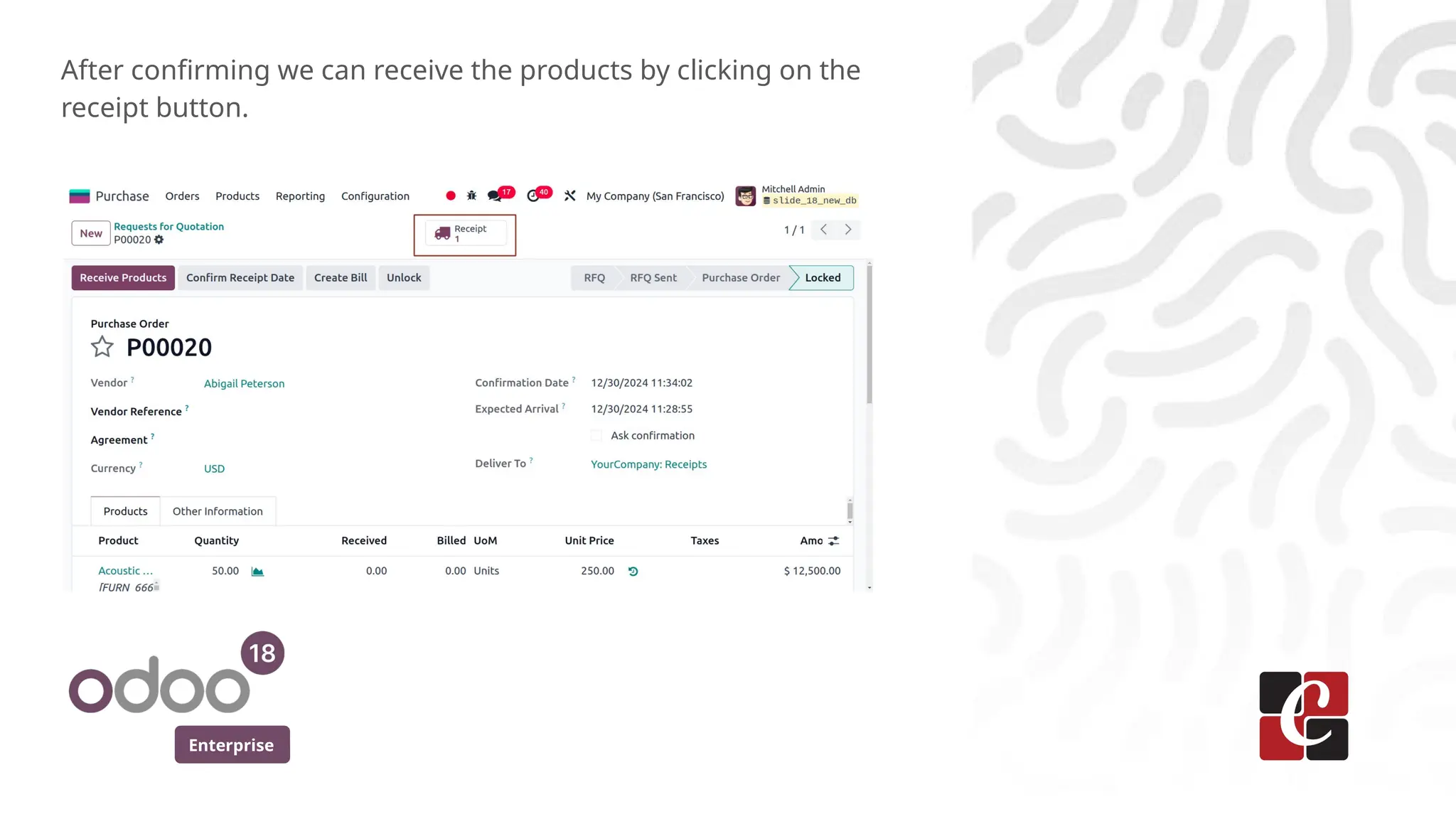1456x819 pixels.
Task: Select the Purchase Order status stage
Action: coord(741,278)
